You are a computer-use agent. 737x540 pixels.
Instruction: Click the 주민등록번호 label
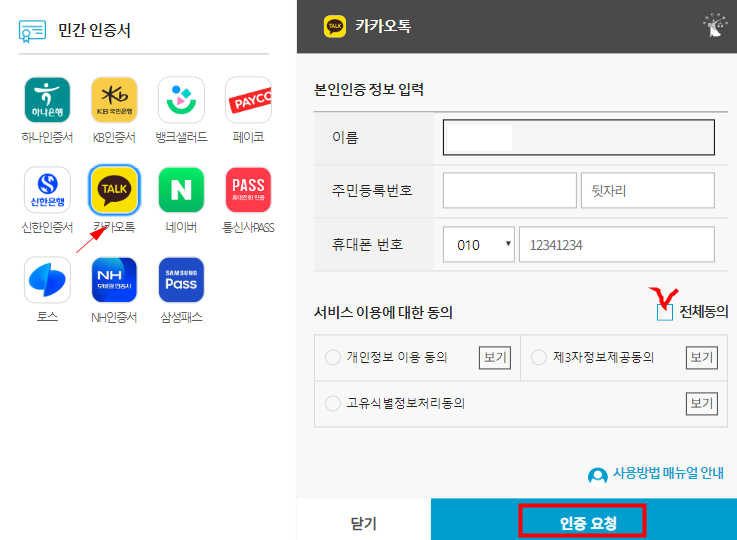pyautogui.click(x=372, y=190)
